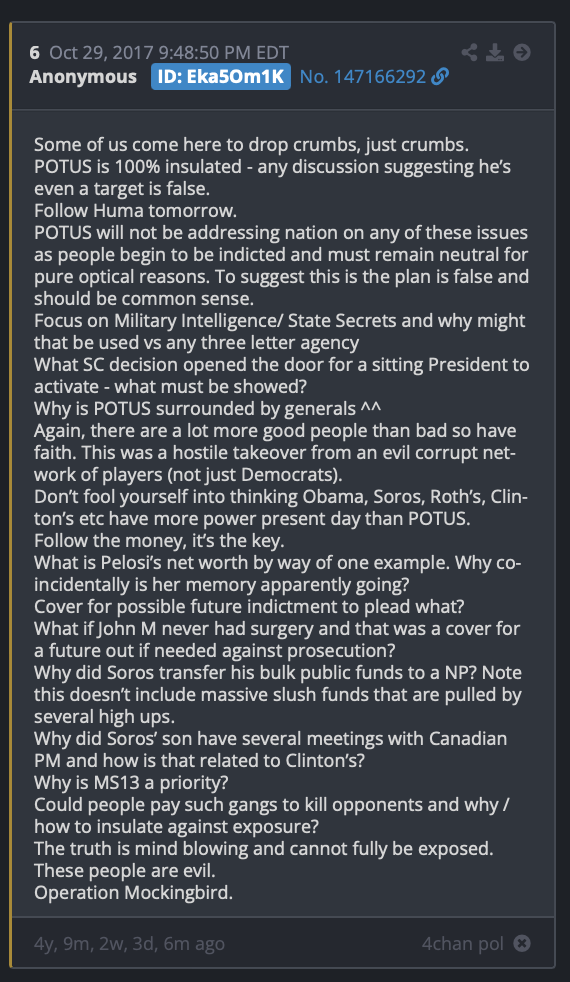Viewport: 570px width, 982px height.
Task: Click 'Why is POTUS surrounded by generals' line
Action: click(x=207, y=408)
